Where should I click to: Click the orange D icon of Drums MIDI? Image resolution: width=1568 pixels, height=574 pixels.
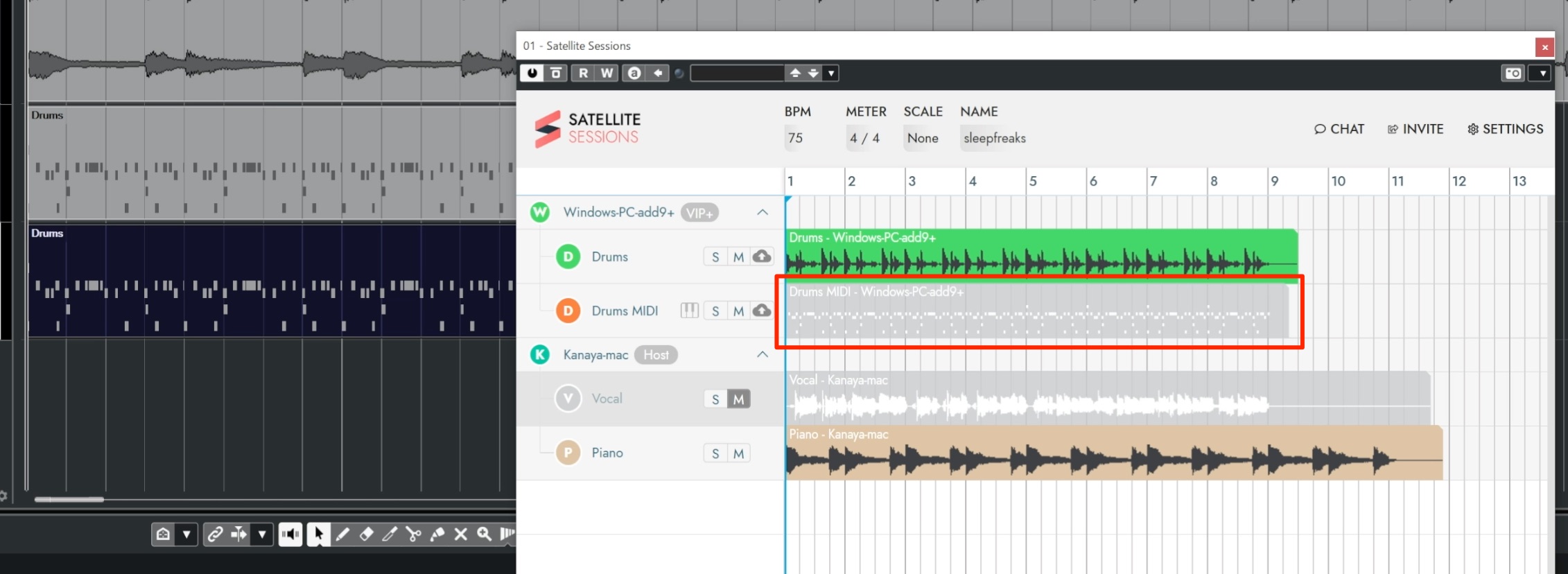[568, 311]
